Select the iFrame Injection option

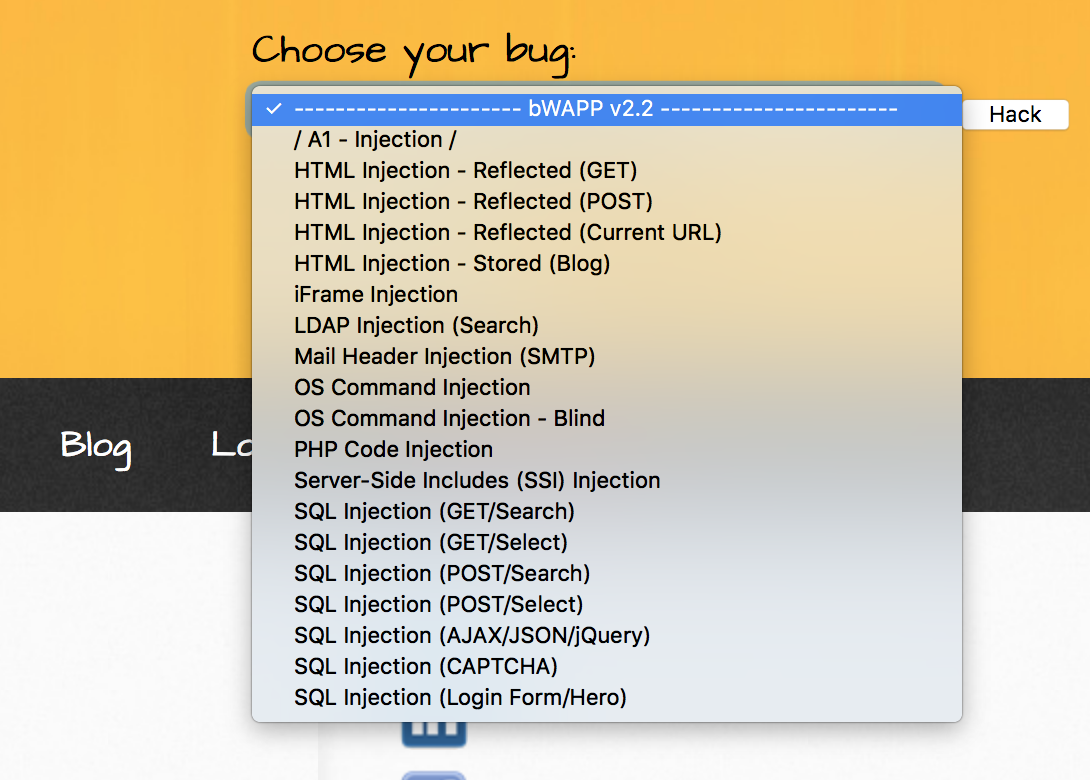click(376, 295)
